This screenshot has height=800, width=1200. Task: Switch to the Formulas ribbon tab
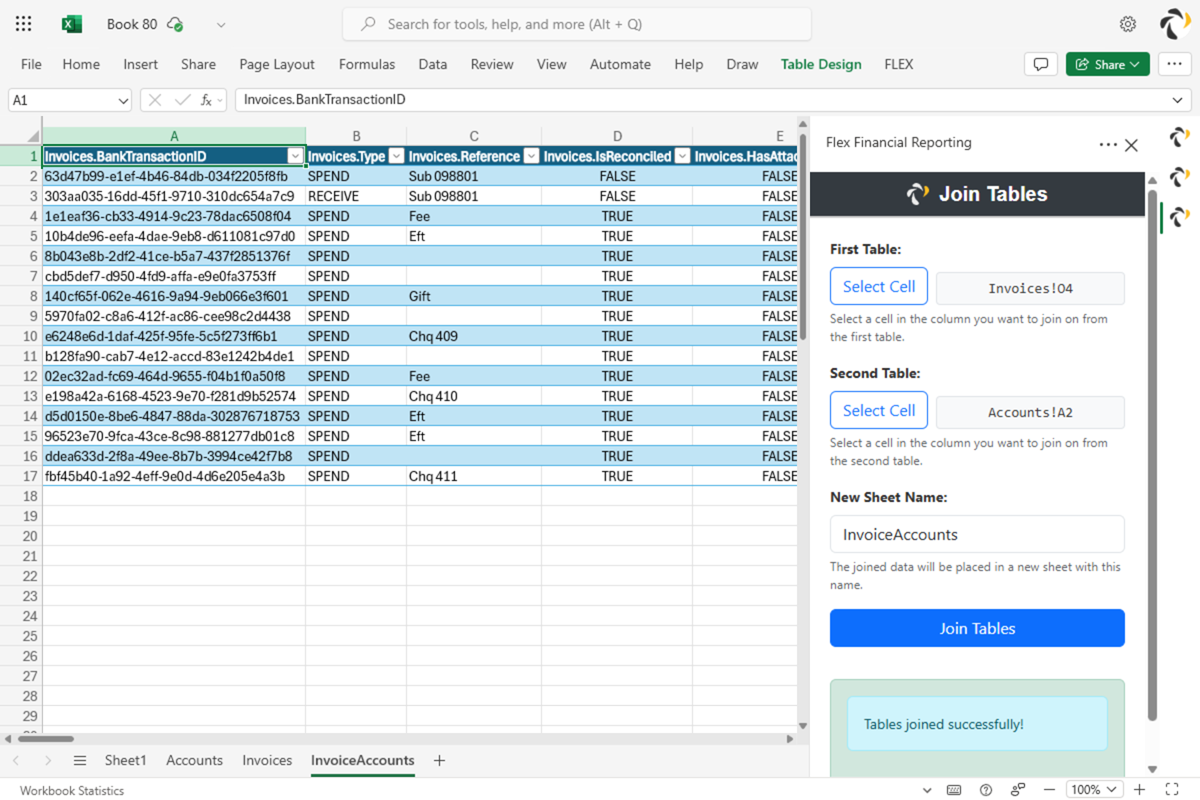(x=367, y=64)
